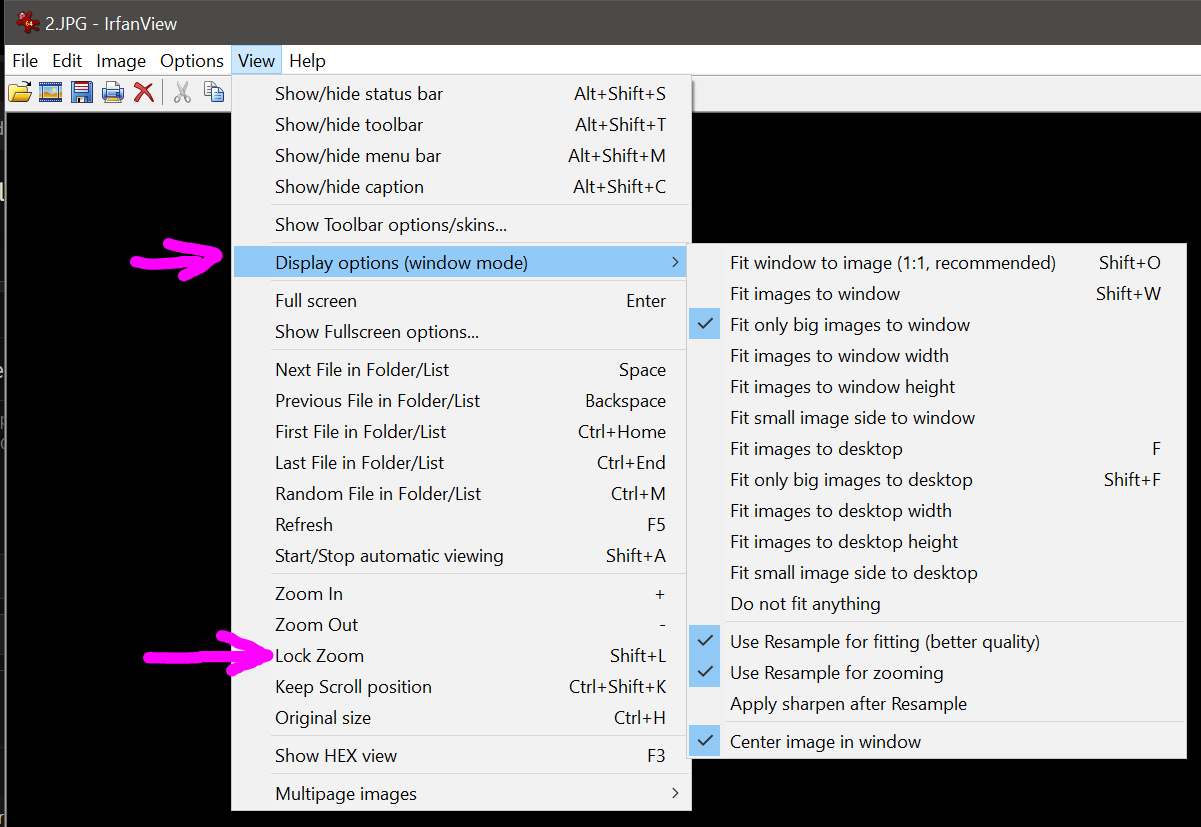The height and width of the screenshot is (827, 1201).
Task: Select Fit only big images to desktop
Action: 937,480
